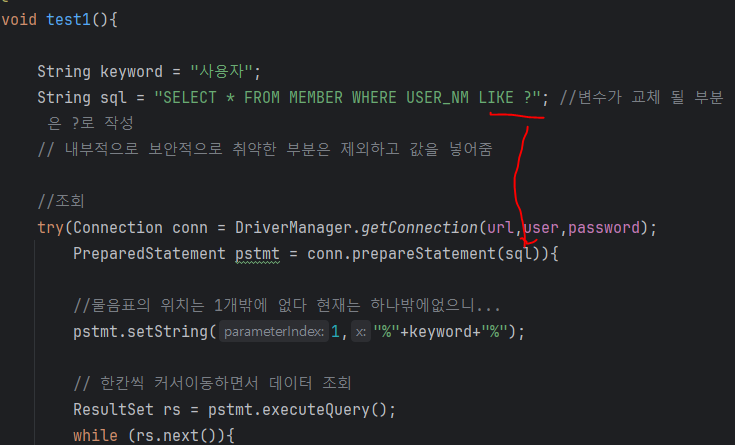Click the x: inlay hint label
The width and height of the screenshot is (735, 445).
pyautogui.click(x=360, y=332)
